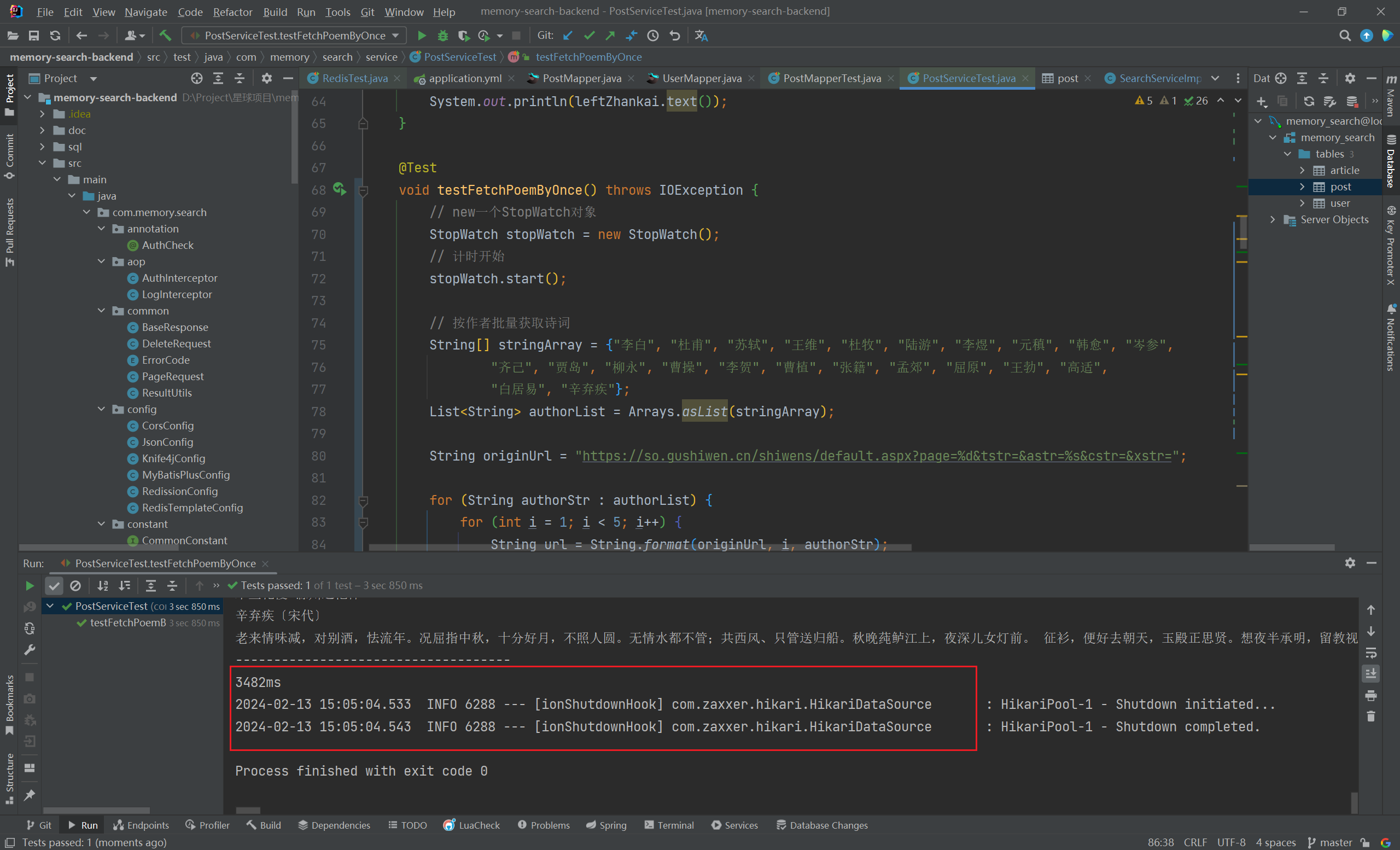1400x850 pixels.
Task: Open Git history clock icon
Action: (653, 35)
